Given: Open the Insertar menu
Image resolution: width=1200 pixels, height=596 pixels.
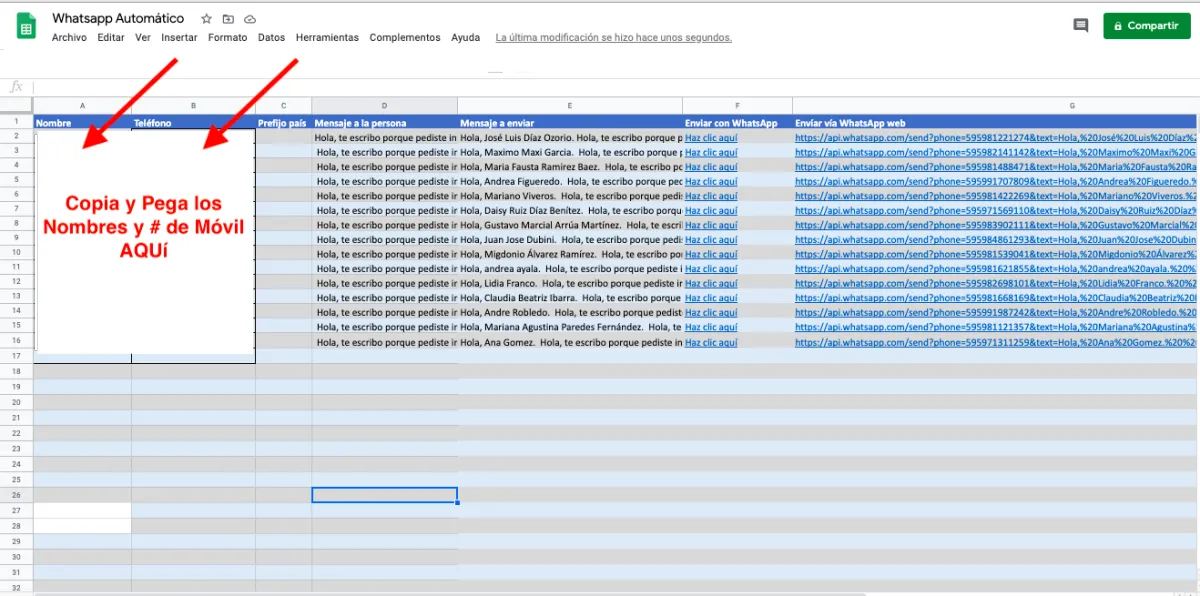Looking at the screenshot, I should tap(179, 38).
